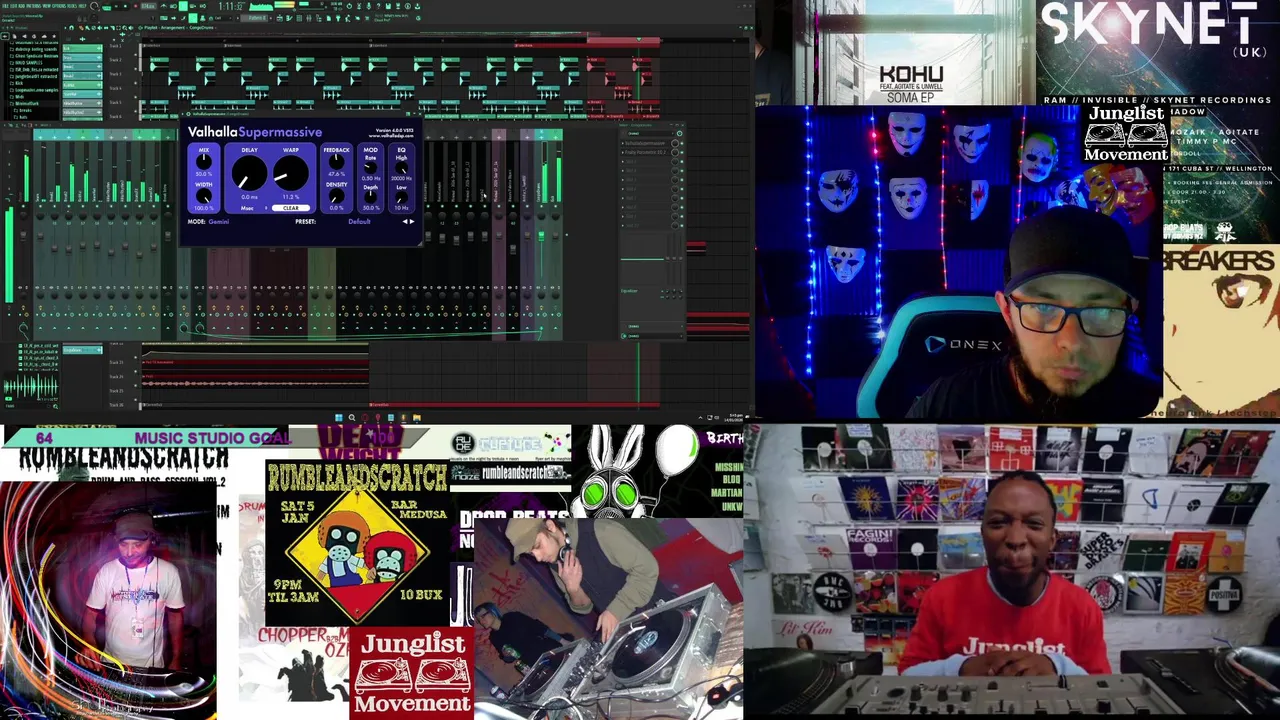Open the mixer output dropdown at bottom

pos(652,336)
